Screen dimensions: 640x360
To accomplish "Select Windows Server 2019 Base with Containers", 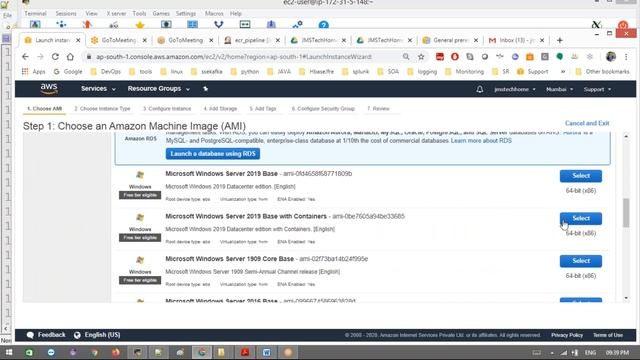I will pos(581,218).
